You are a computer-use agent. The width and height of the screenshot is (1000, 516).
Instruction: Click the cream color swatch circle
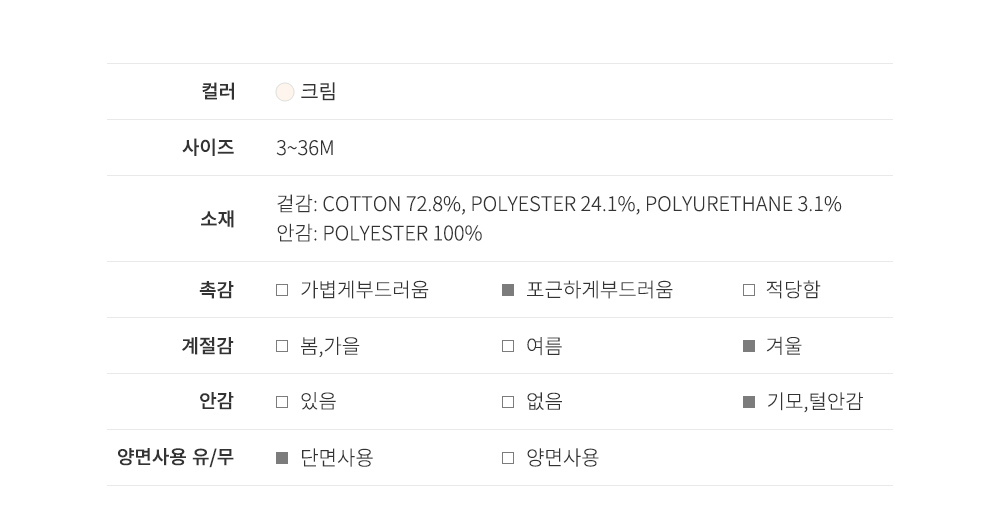(285, 92)
